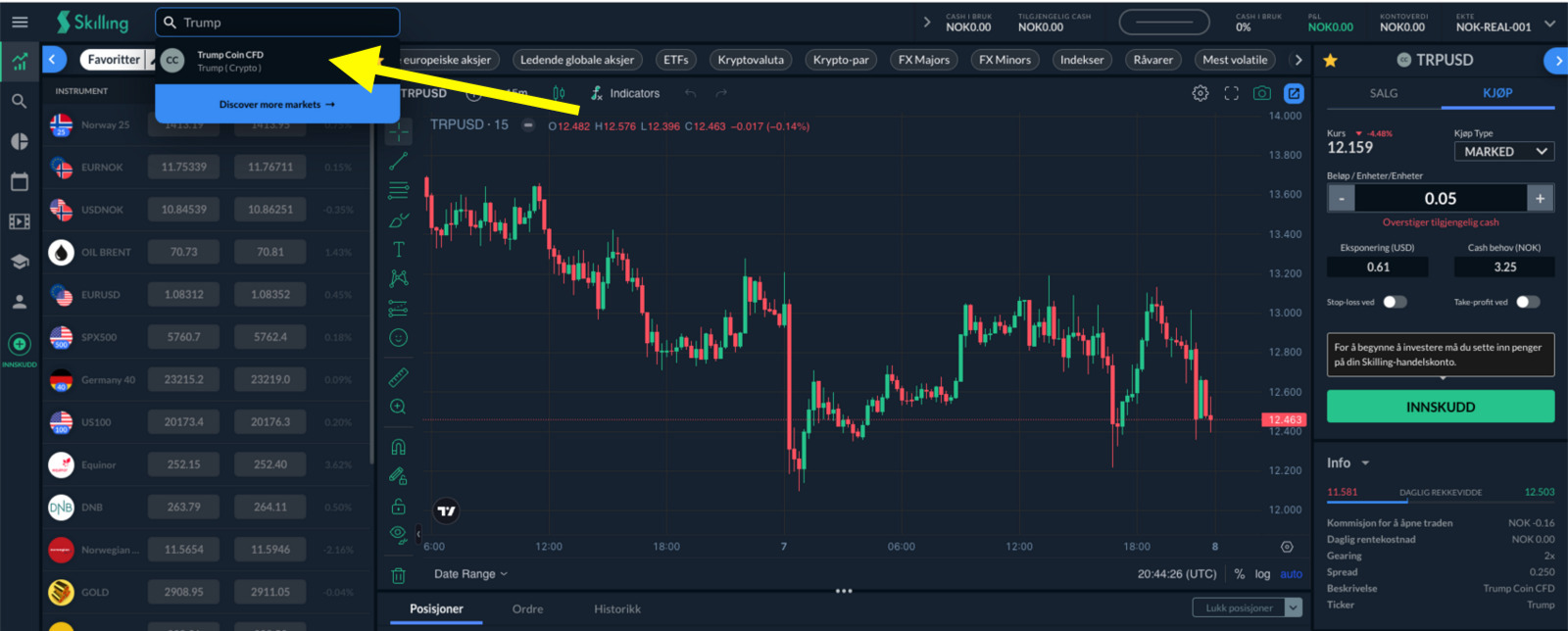This screenshot has height=631, width=1568.
Task: Select the brush drawing tool
Action: (x=399, y=220)
